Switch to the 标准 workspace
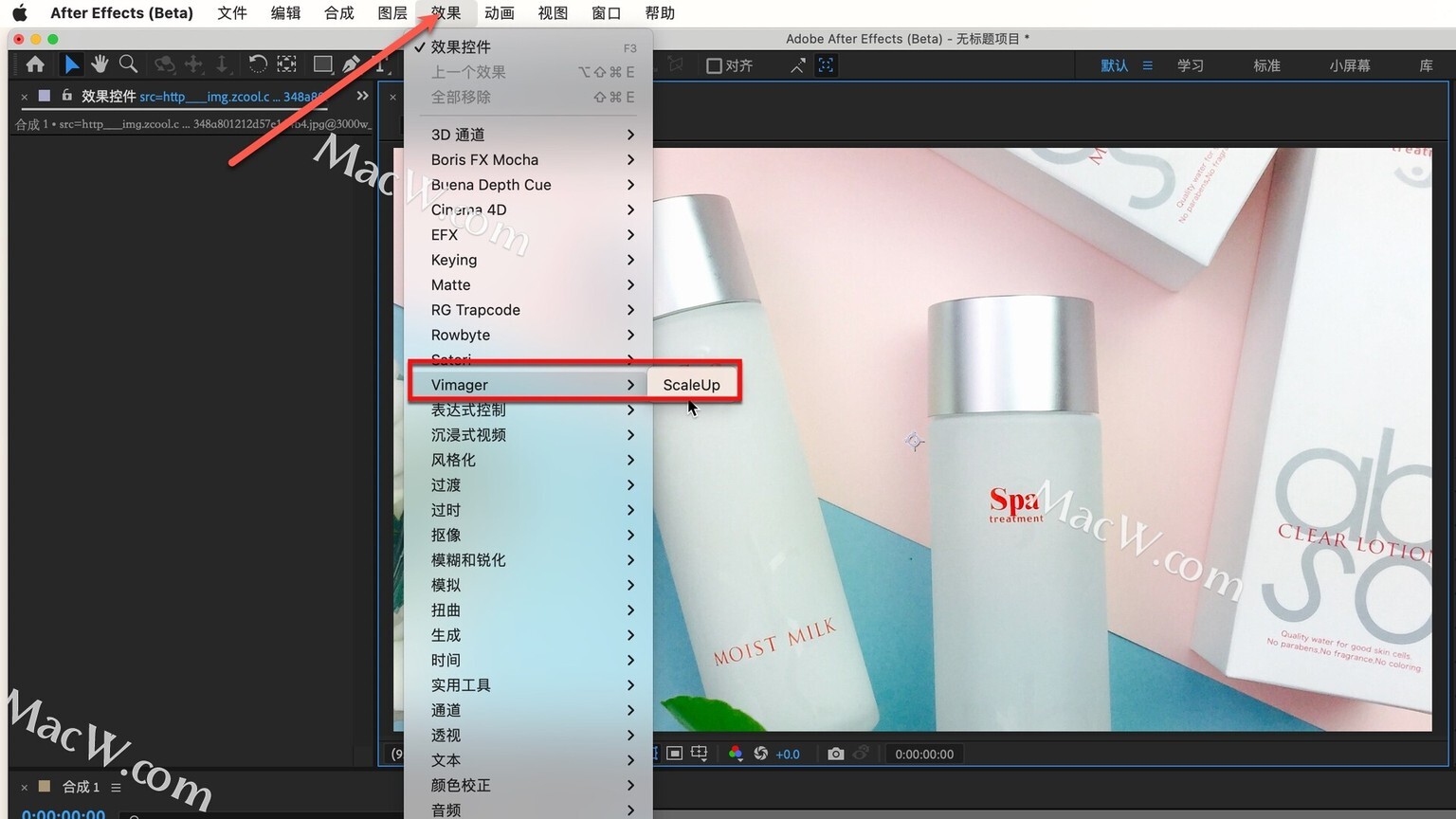The height and width of the screenshot is (819, 1456). (1266, 65)
